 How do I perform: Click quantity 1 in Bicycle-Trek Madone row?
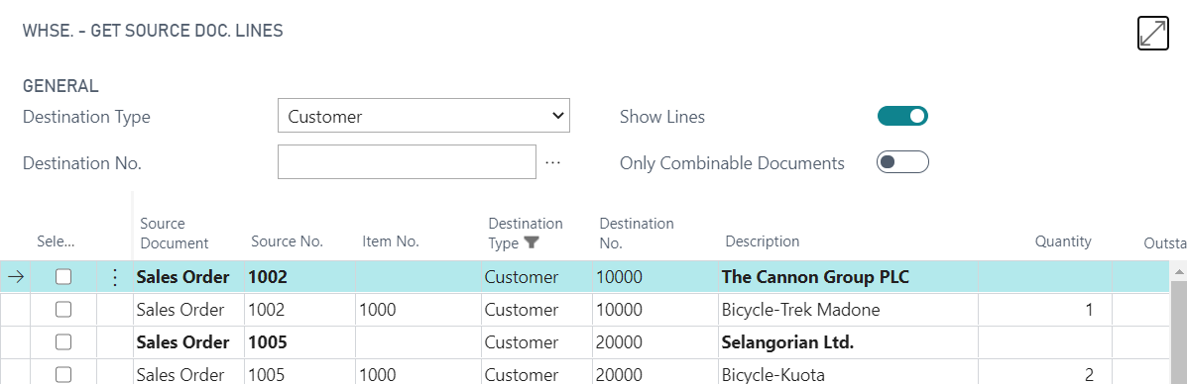(x=1088, y=310)
